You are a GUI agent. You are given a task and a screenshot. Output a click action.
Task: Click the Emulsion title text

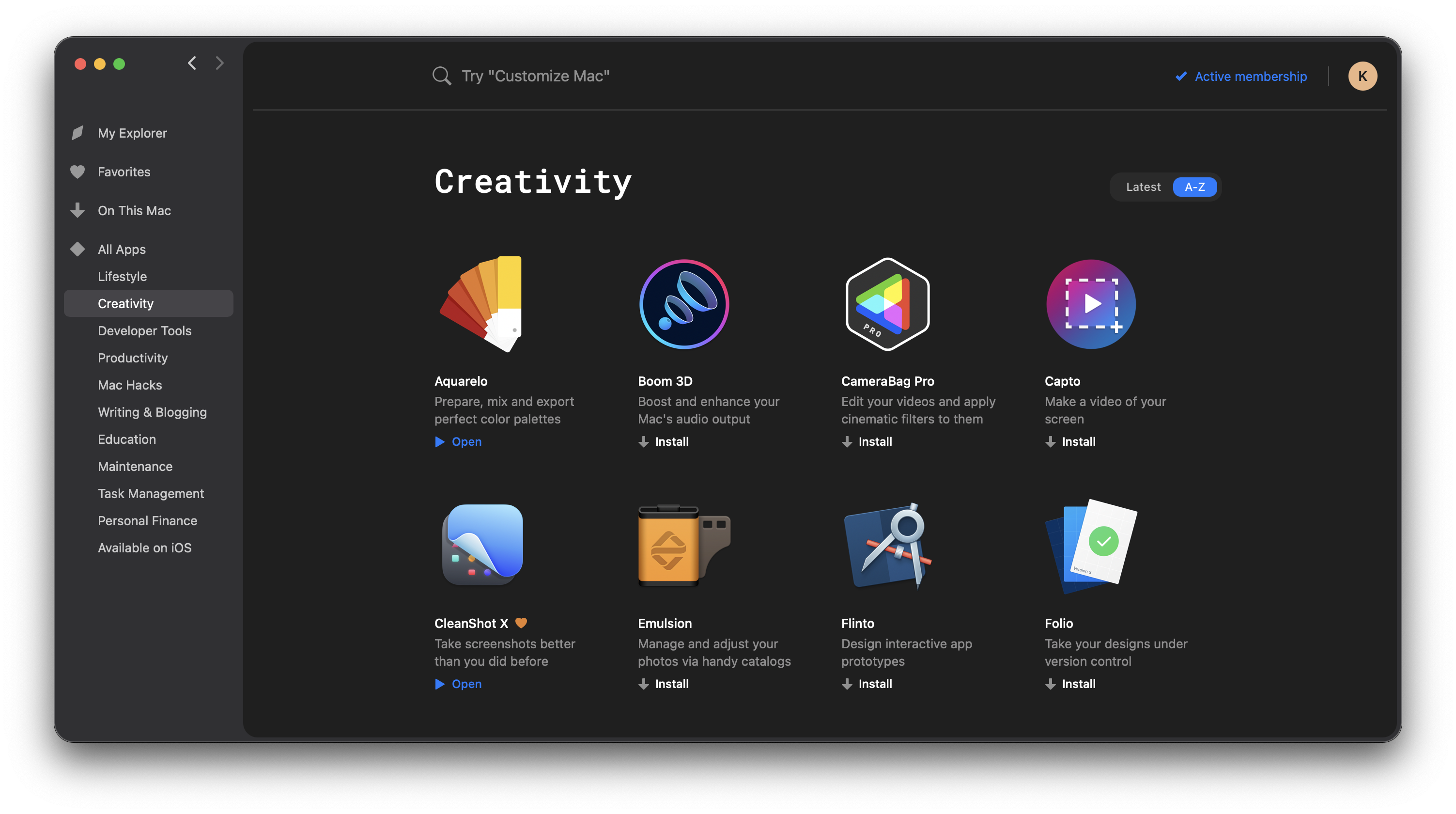coord(665,623)
